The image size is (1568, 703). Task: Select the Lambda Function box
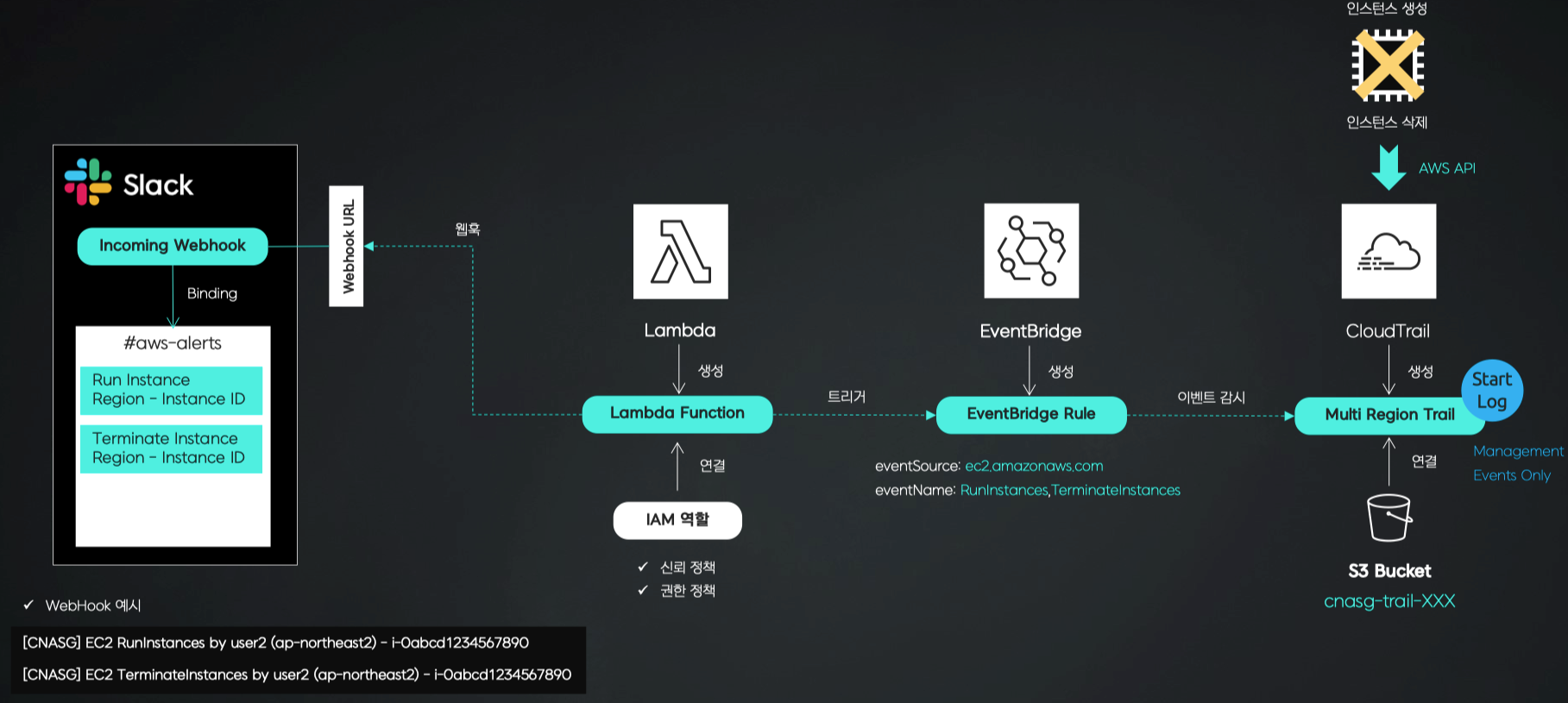677,414
